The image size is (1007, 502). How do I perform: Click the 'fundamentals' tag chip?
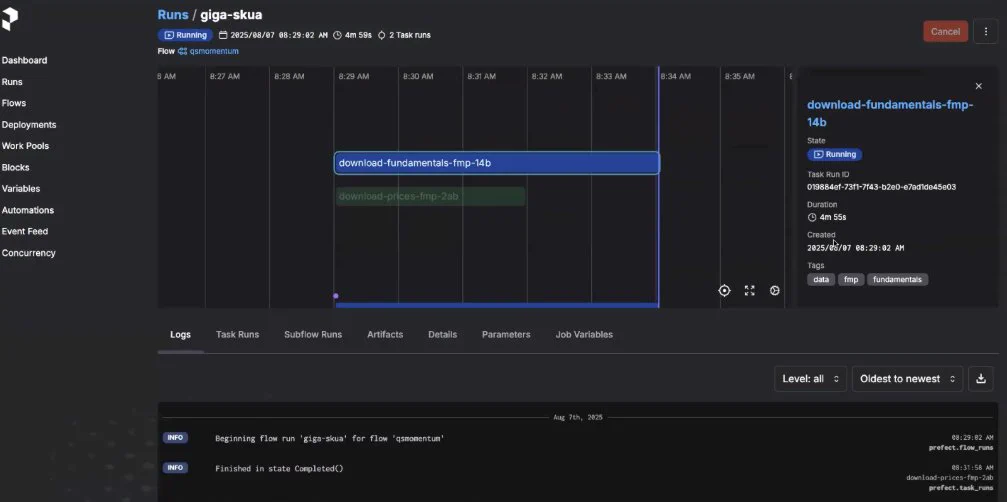tap(897, 280)
